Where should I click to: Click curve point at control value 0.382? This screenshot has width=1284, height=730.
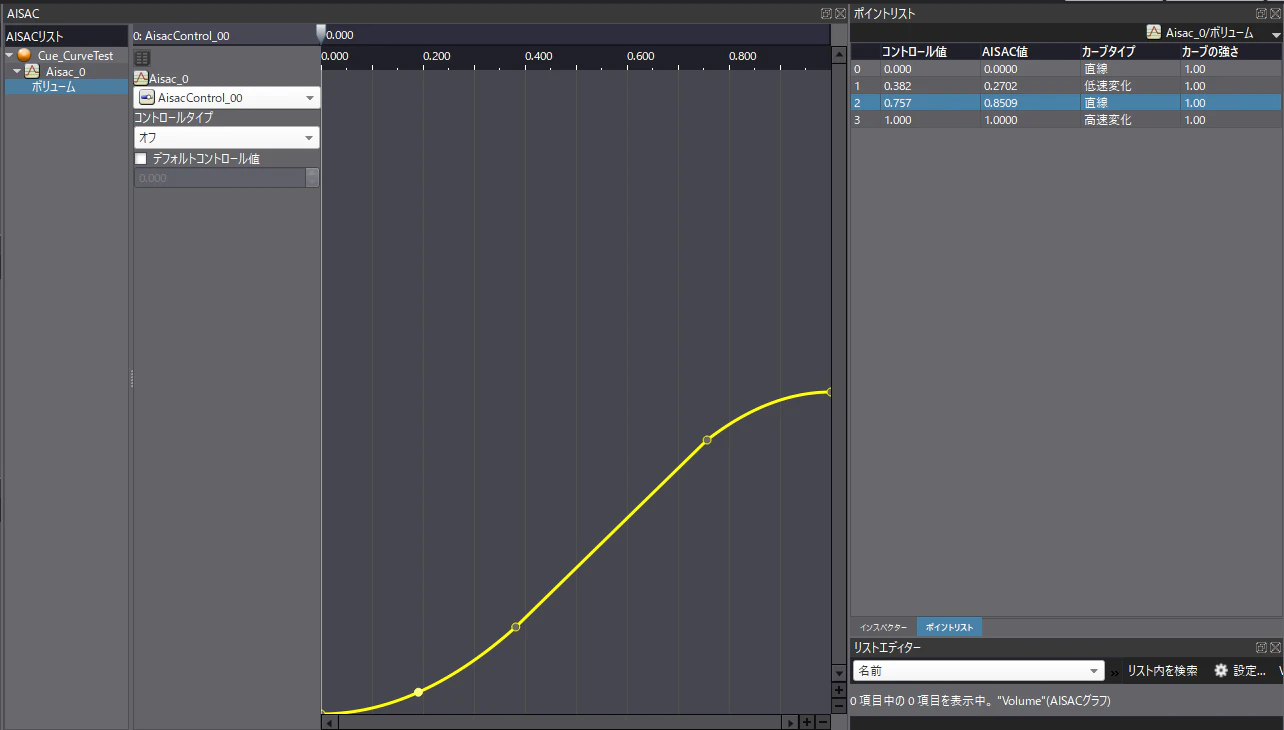pos(516,627)
